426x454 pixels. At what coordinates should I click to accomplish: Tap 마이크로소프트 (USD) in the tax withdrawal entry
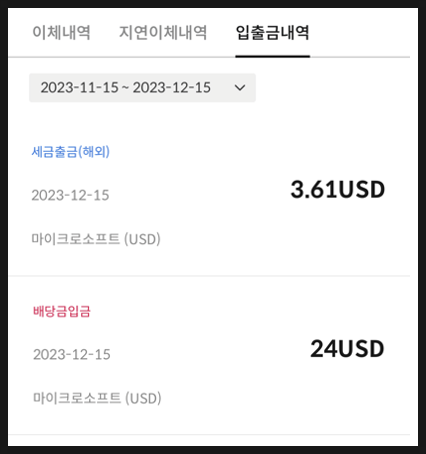coord(96,239)
